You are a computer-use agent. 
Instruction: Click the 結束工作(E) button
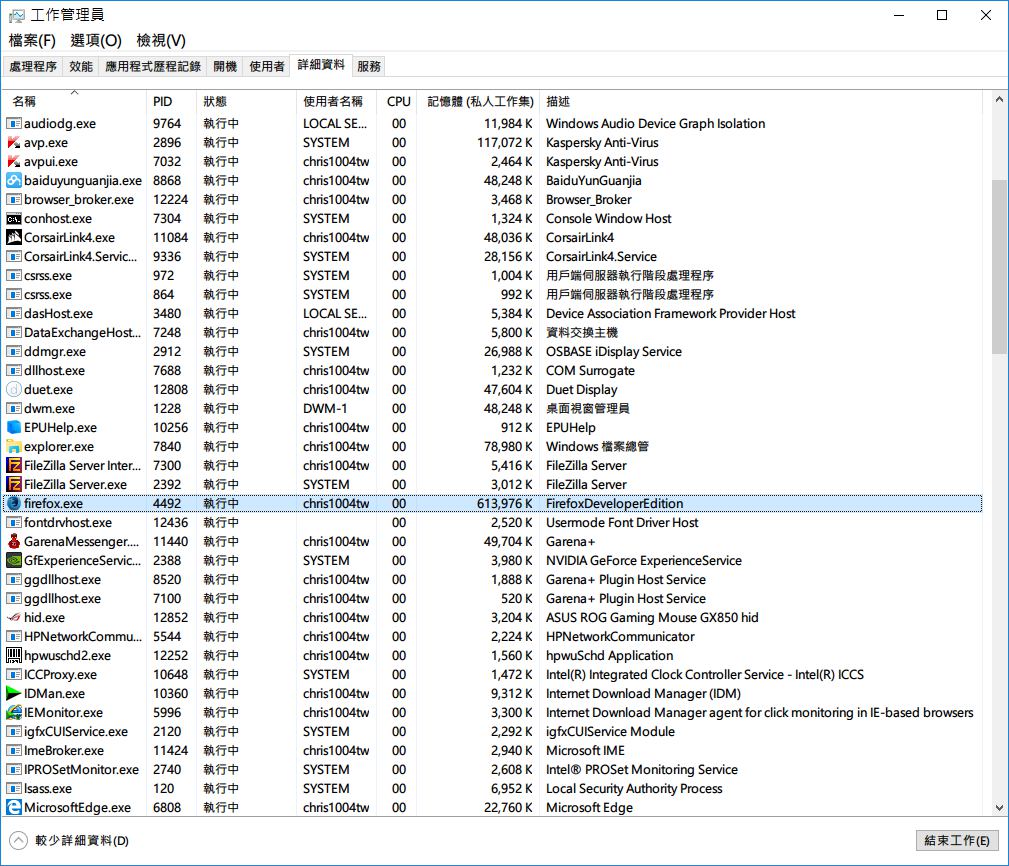pos(956,841)
